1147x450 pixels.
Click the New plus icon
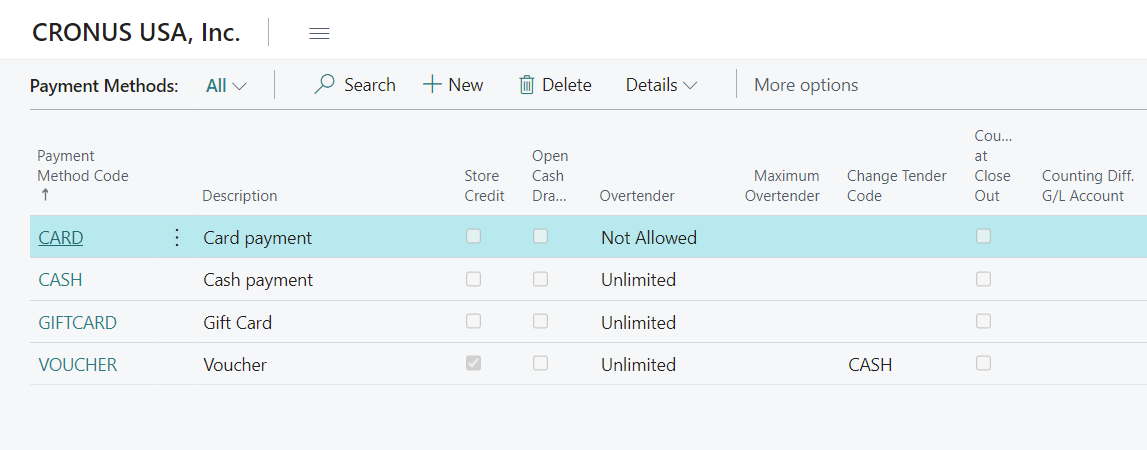432,85
